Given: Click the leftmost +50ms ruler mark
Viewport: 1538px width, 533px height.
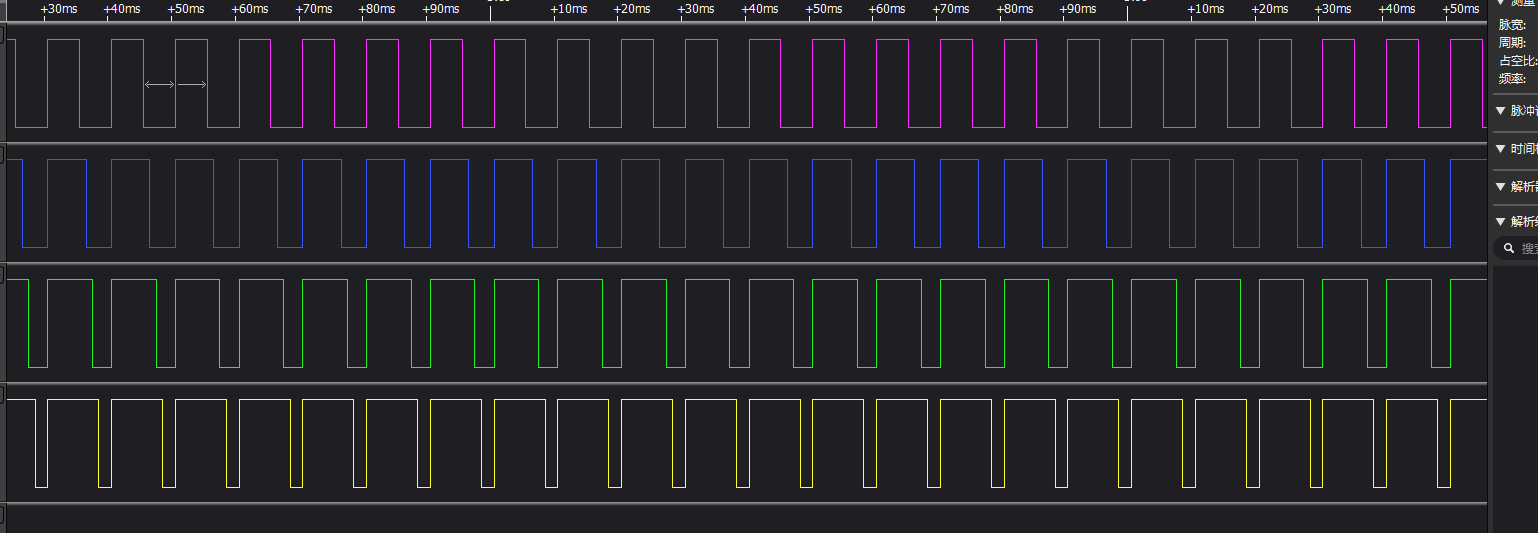Looking at the screenshot, I should (x=185, y=9).
